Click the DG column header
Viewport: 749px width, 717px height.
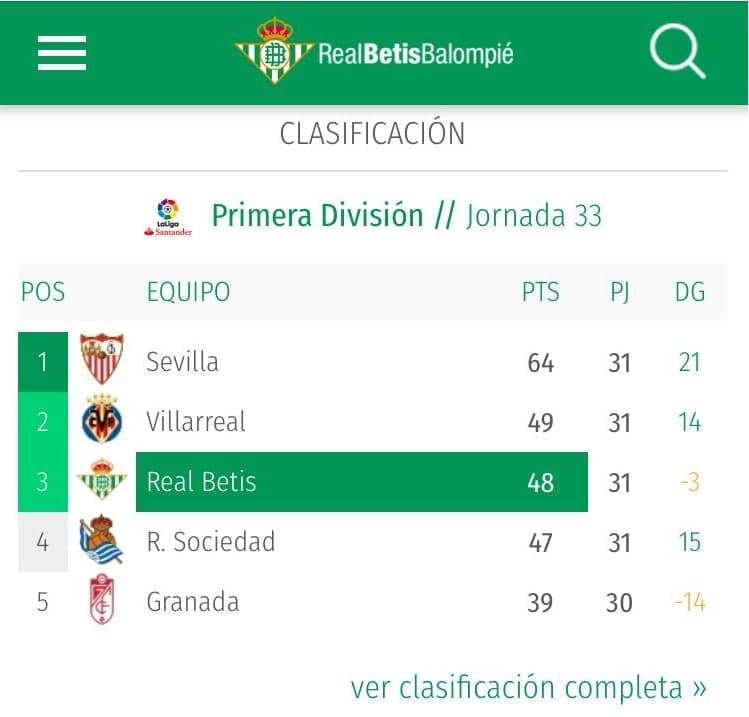coord(690,292)
